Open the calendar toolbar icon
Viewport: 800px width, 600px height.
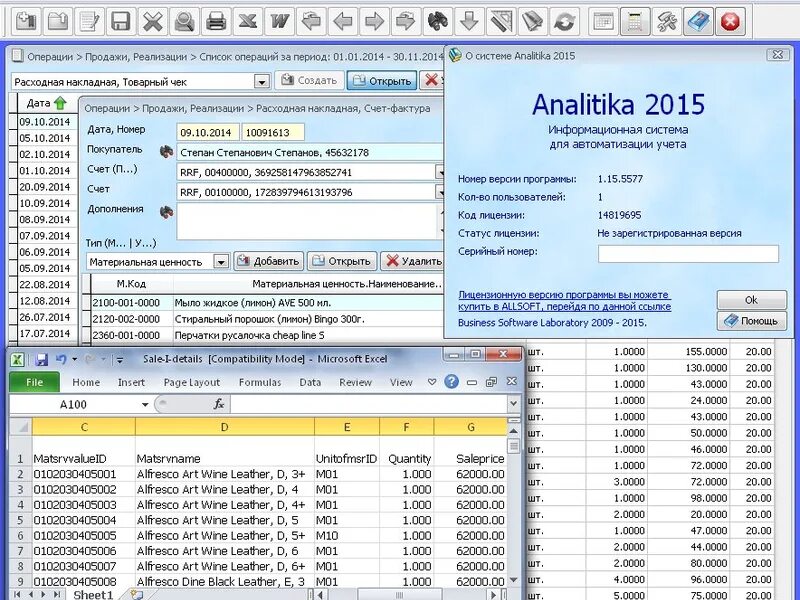(604, 21)
